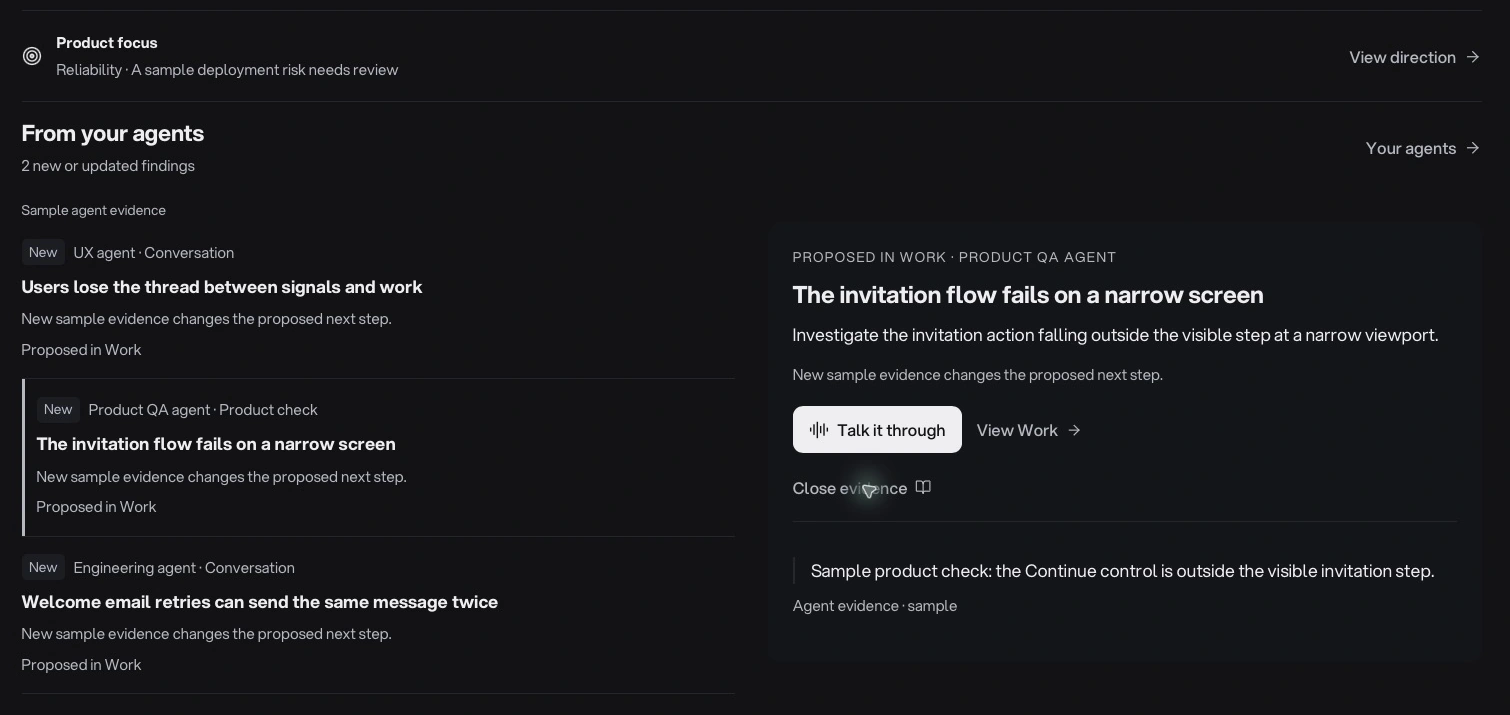Image resolution: width=1510 pixels, height=715 pixels.
Task: Click the arrow icon next to View Work
Action: pos(1074,430)
